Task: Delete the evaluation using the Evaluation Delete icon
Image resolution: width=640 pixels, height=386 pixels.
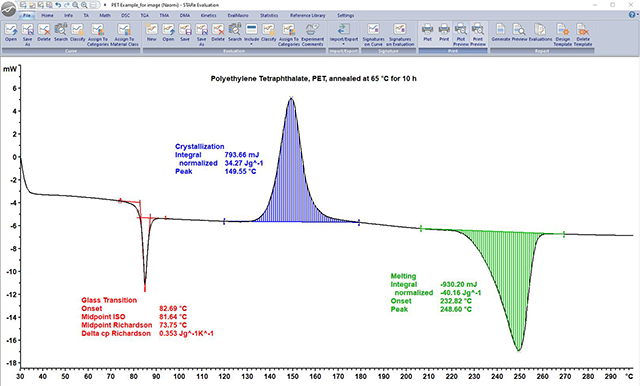Action: pyautogui.click(x=218, y=33)
